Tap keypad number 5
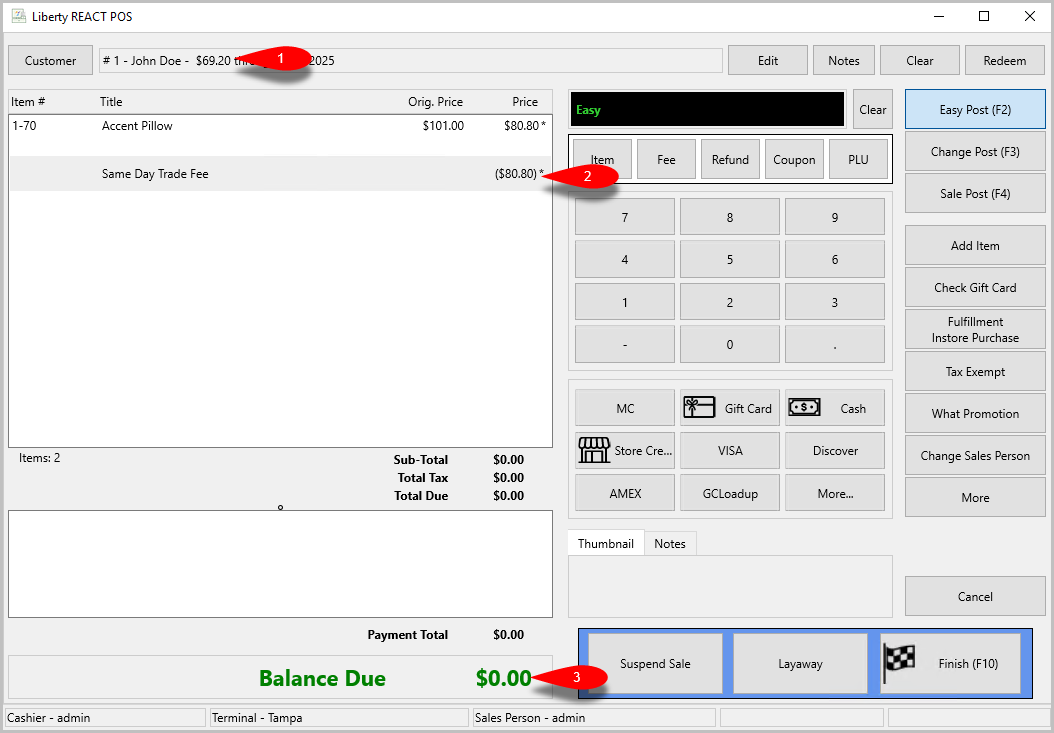Screen dimensions: 1054x733 (730, 260)
